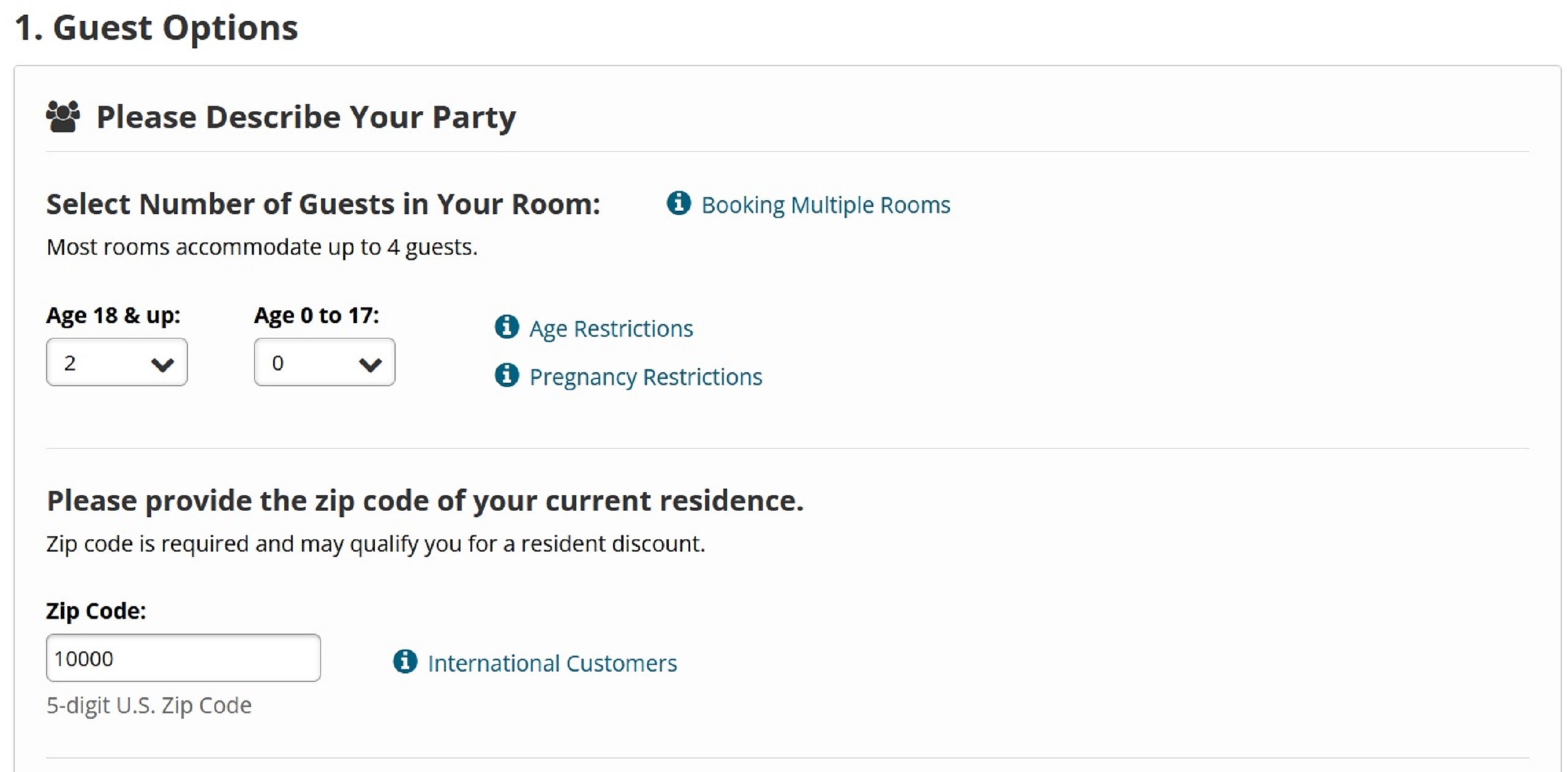Image resolution: width=1568 pixels, height=772 pixels.
Task: View the Pregnancy Restrictions link
Action: pos(646,377)
